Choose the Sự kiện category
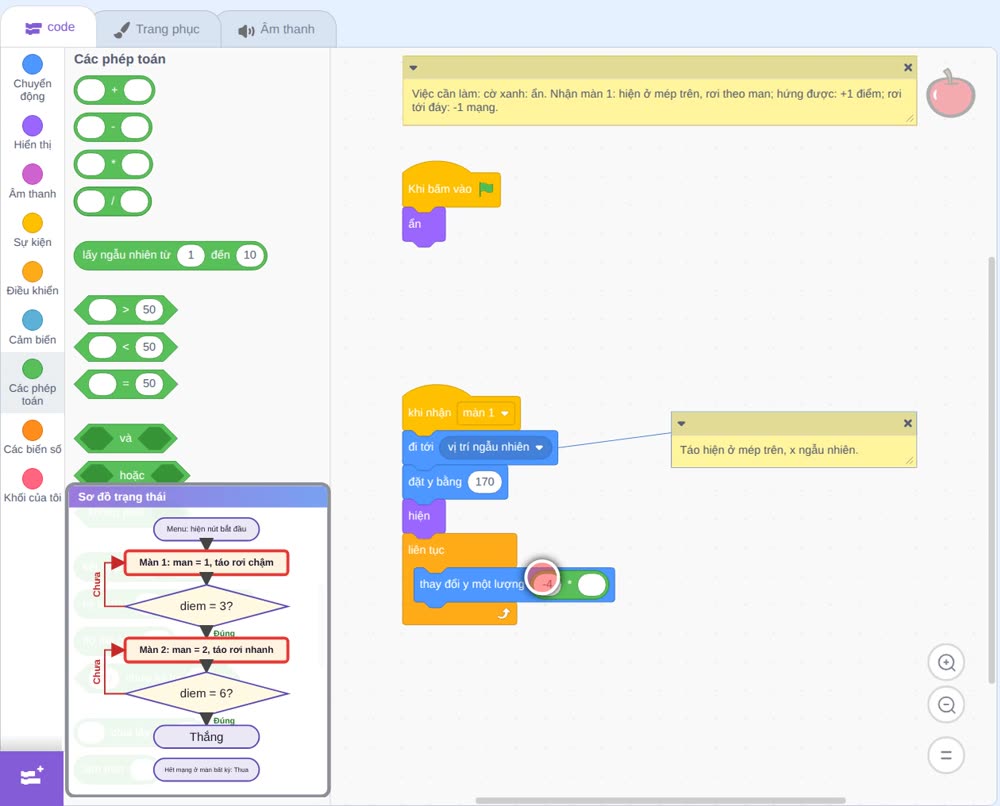Image resolution: width=1000 pixels, height=806 pixels. click(x=32, y=230)
